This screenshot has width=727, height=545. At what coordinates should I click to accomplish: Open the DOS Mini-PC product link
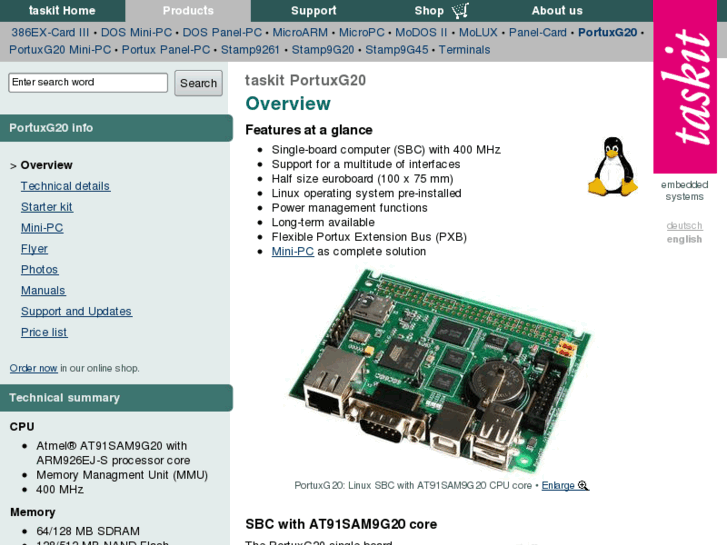point(136,32)
